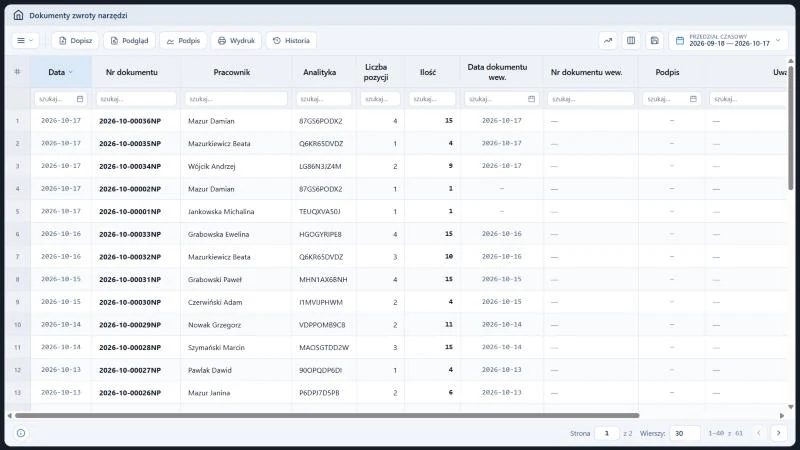Focus the Data filter search field
Viewport: 800px width, 450px height.
pos(61,99)
